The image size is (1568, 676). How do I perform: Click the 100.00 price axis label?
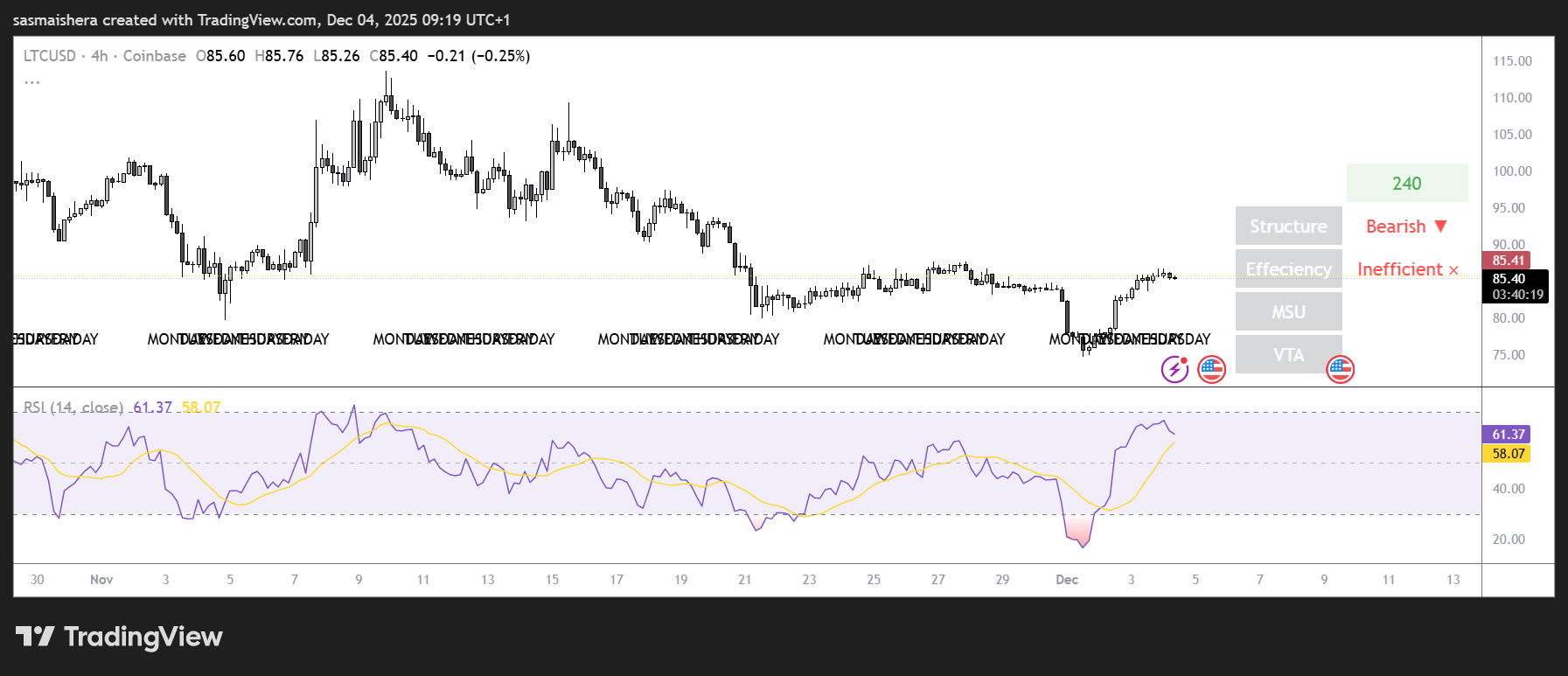[1512, 171]
